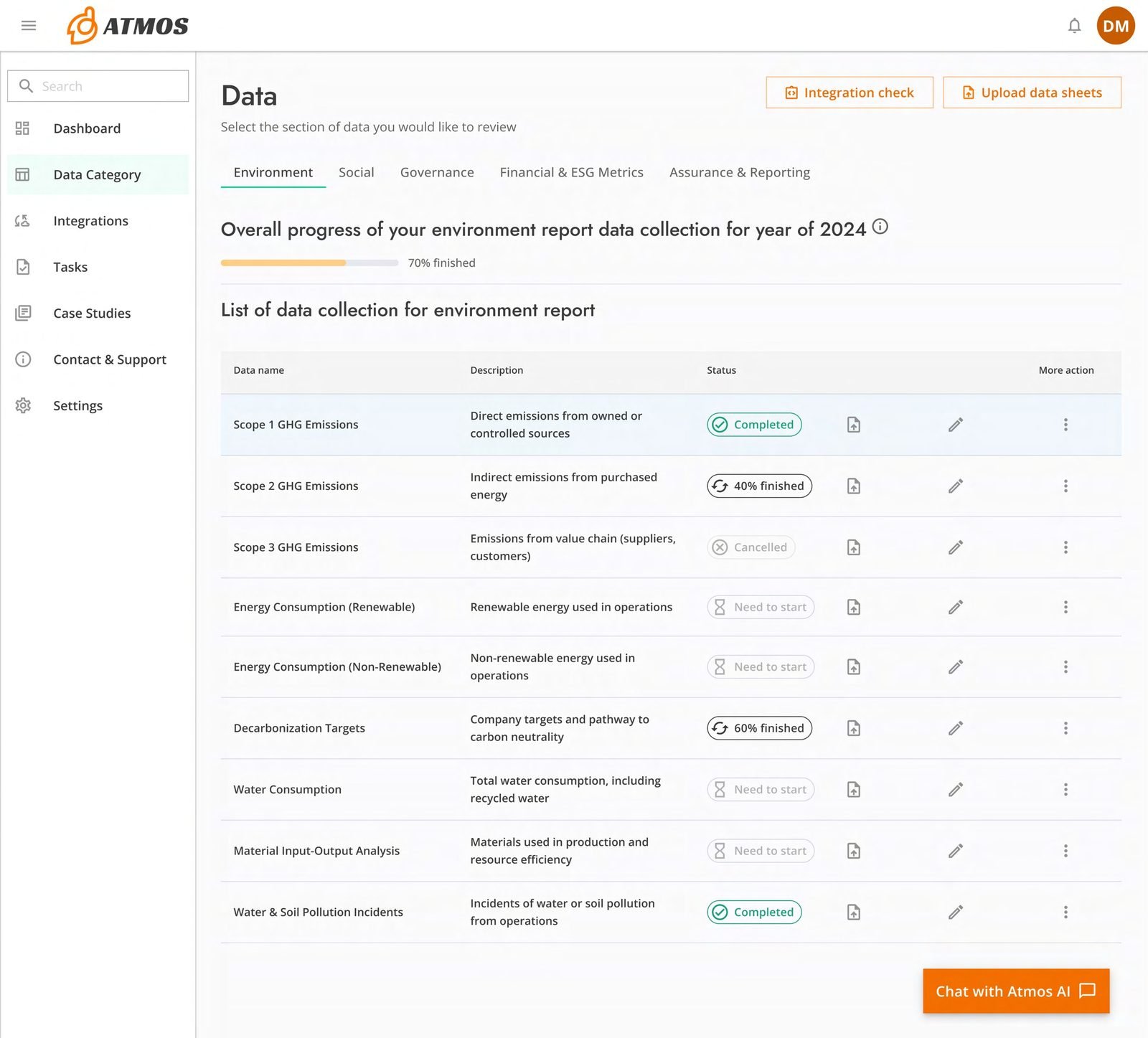Open Settings in sidebar

point(98,406)
